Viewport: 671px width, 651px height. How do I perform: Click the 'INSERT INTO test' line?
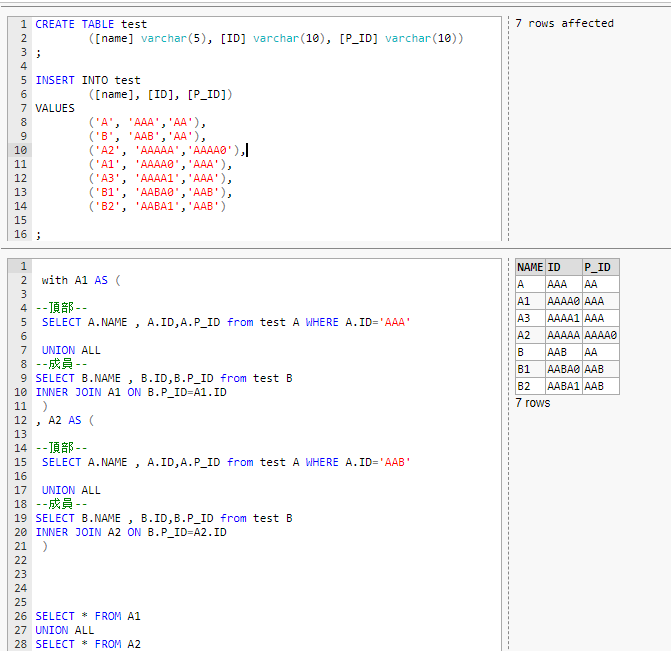coord(88,80)
